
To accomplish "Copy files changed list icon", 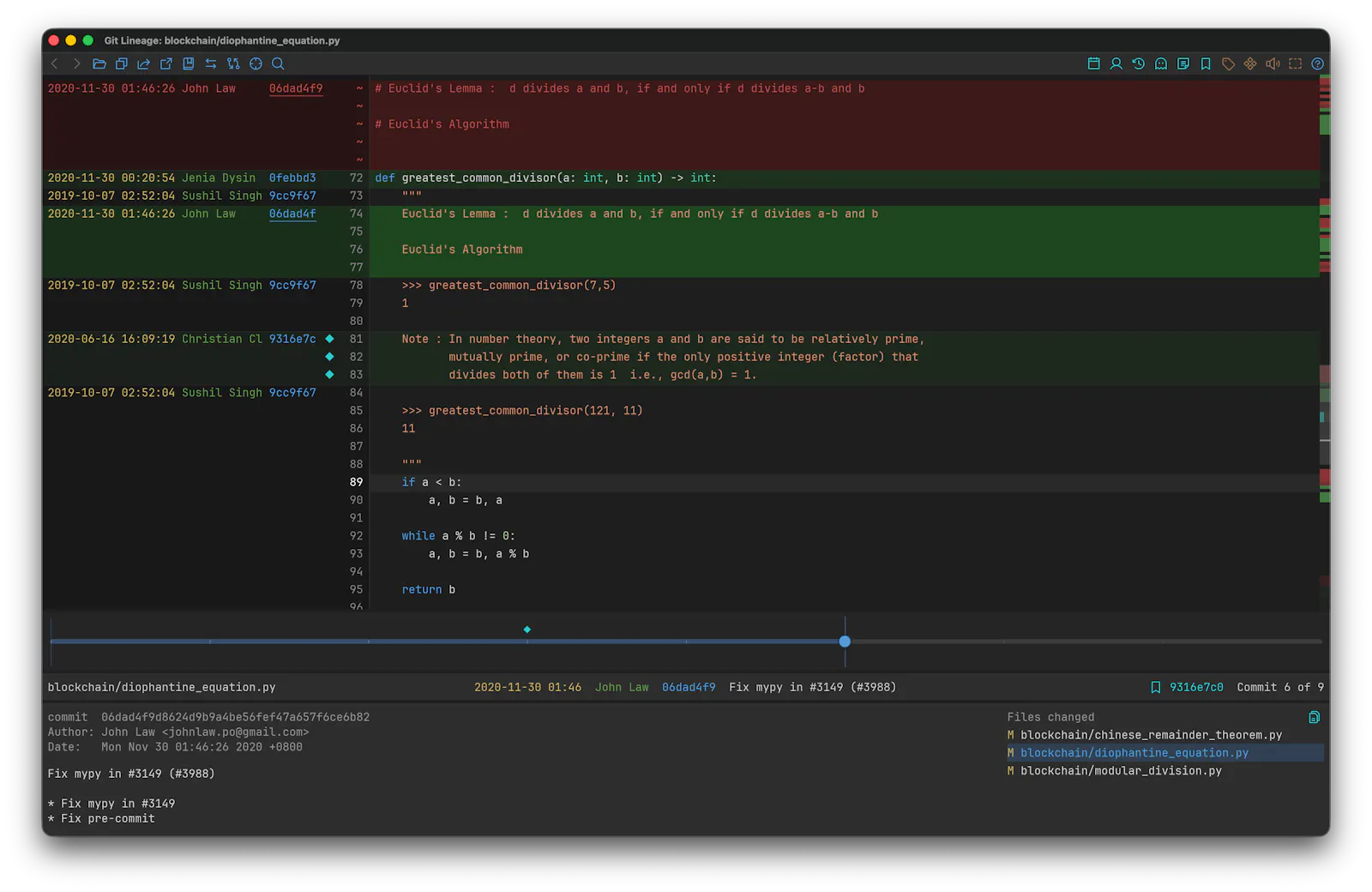I will (x=1315, y=717).
